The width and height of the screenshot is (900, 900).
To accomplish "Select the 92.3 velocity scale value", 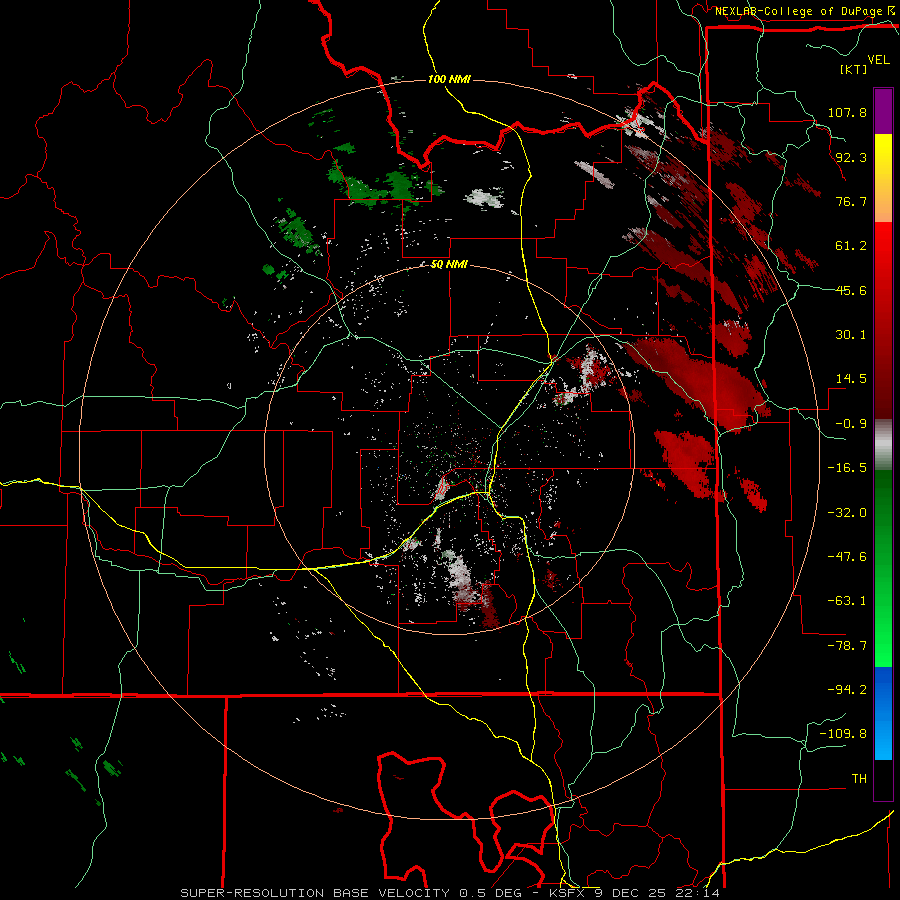I will point(851,157).
